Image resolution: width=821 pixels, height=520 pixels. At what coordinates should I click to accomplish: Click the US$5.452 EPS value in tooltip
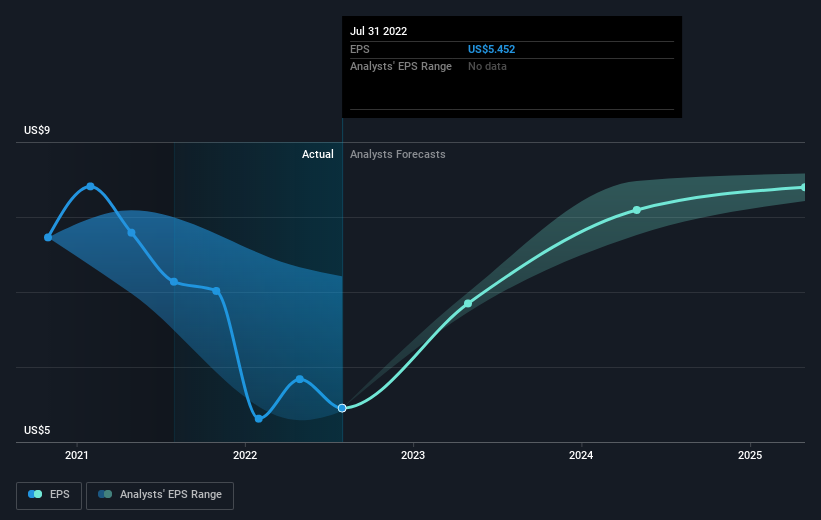click(x=491, y=49)
